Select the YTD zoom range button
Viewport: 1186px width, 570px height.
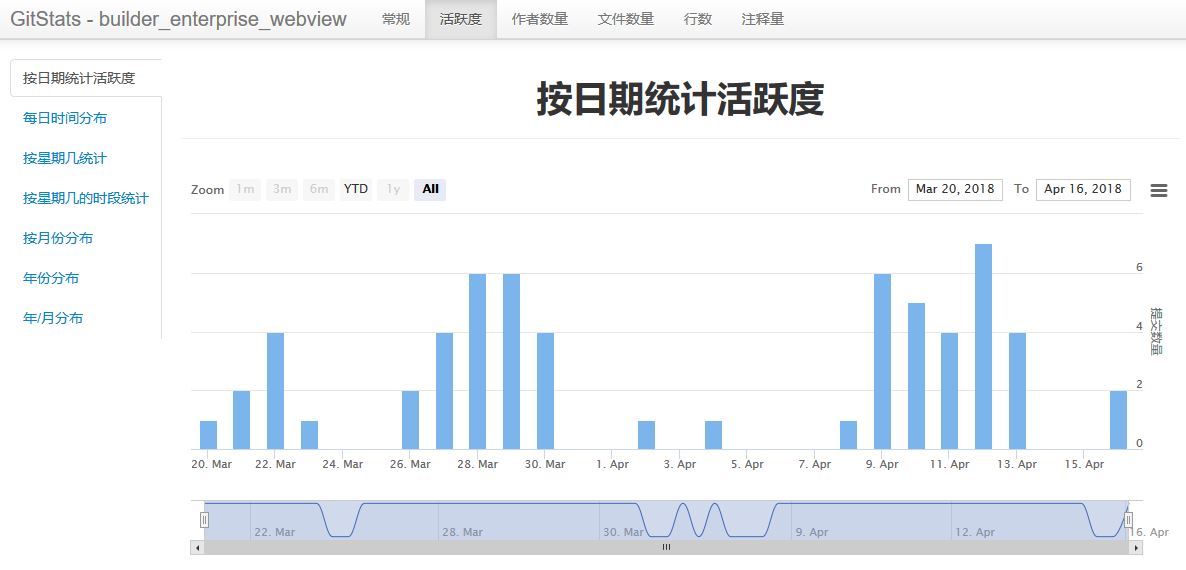(x=355, y=189)
